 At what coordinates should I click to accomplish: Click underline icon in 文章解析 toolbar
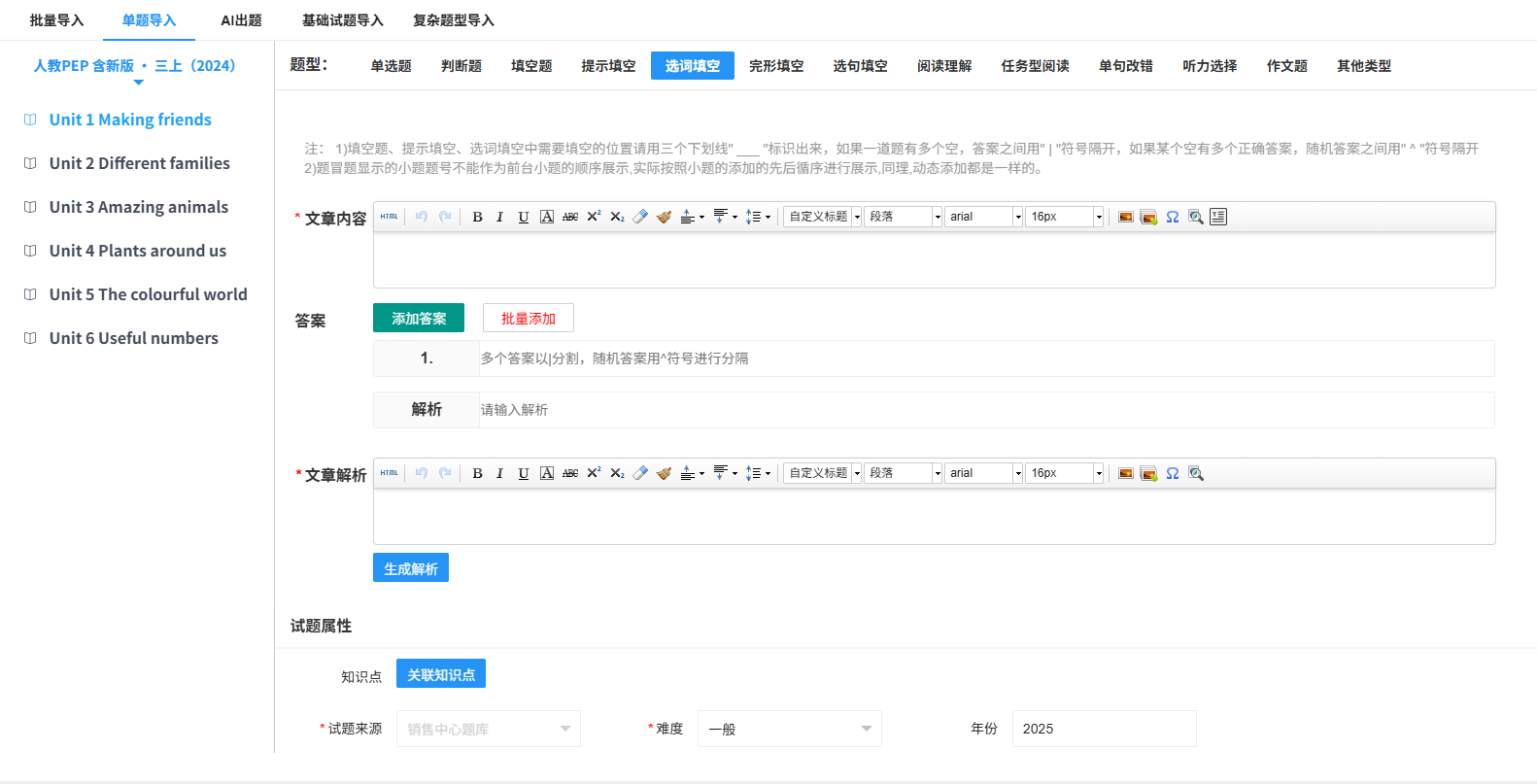523,473
